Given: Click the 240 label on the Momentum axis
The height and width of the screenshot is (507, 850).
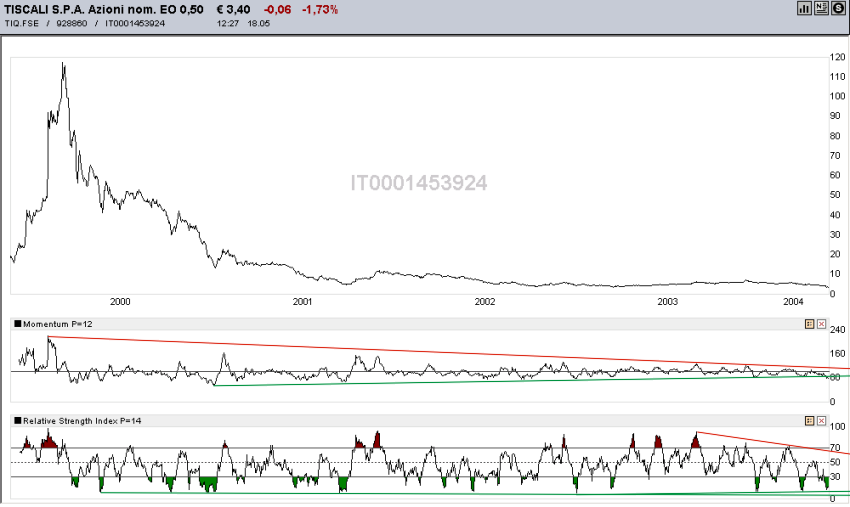Looking at the screenshot, I should [x=838, y=330].
